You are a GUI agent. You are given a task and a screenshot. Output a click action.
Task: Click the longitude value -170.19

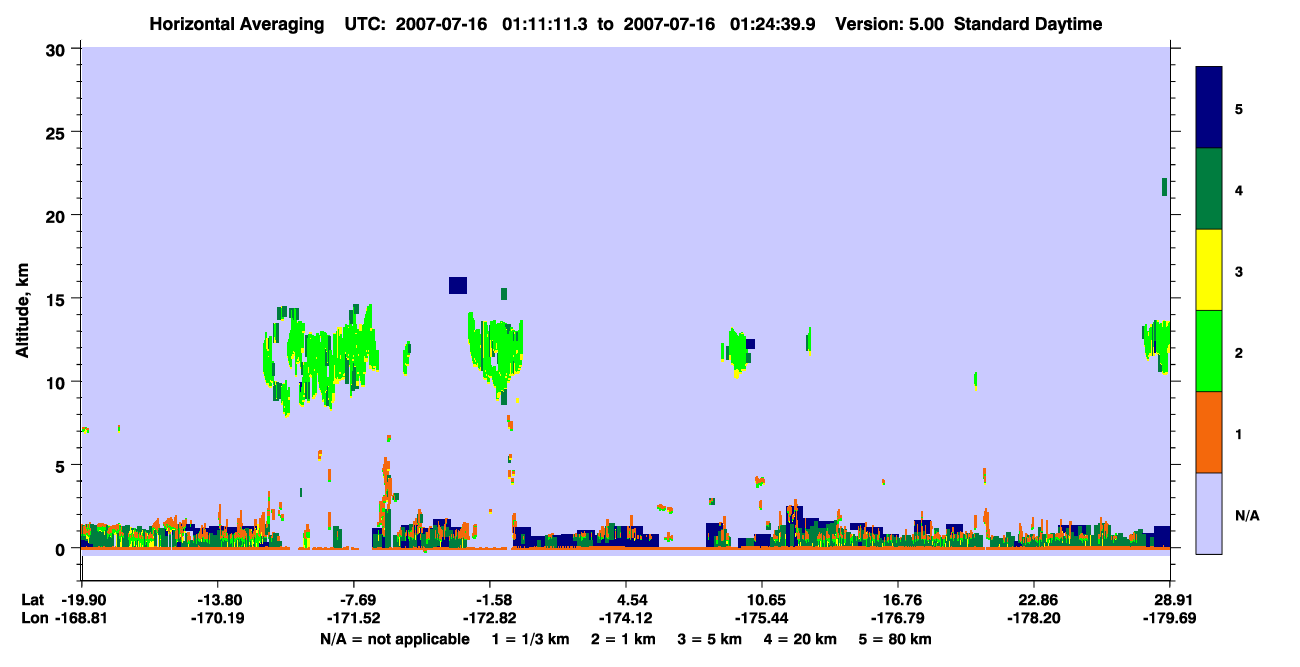[x=217, y=618]
